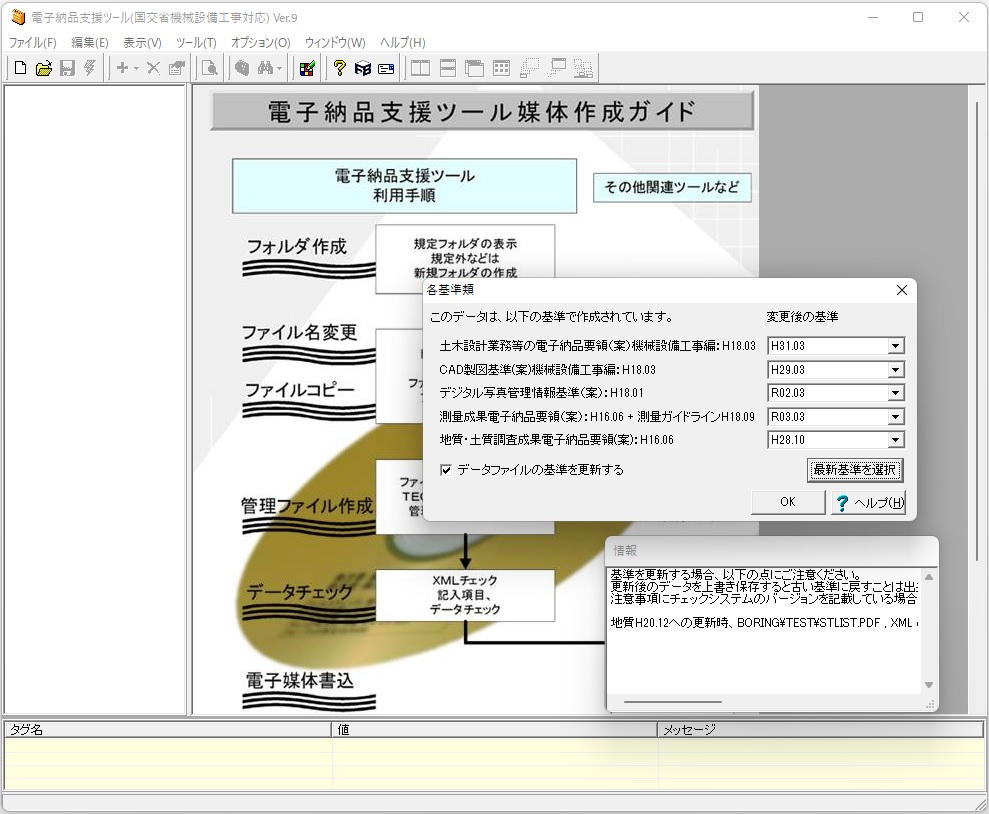Click the horizontal split window icon
This screenshot has width=989, height=814.
448,68
